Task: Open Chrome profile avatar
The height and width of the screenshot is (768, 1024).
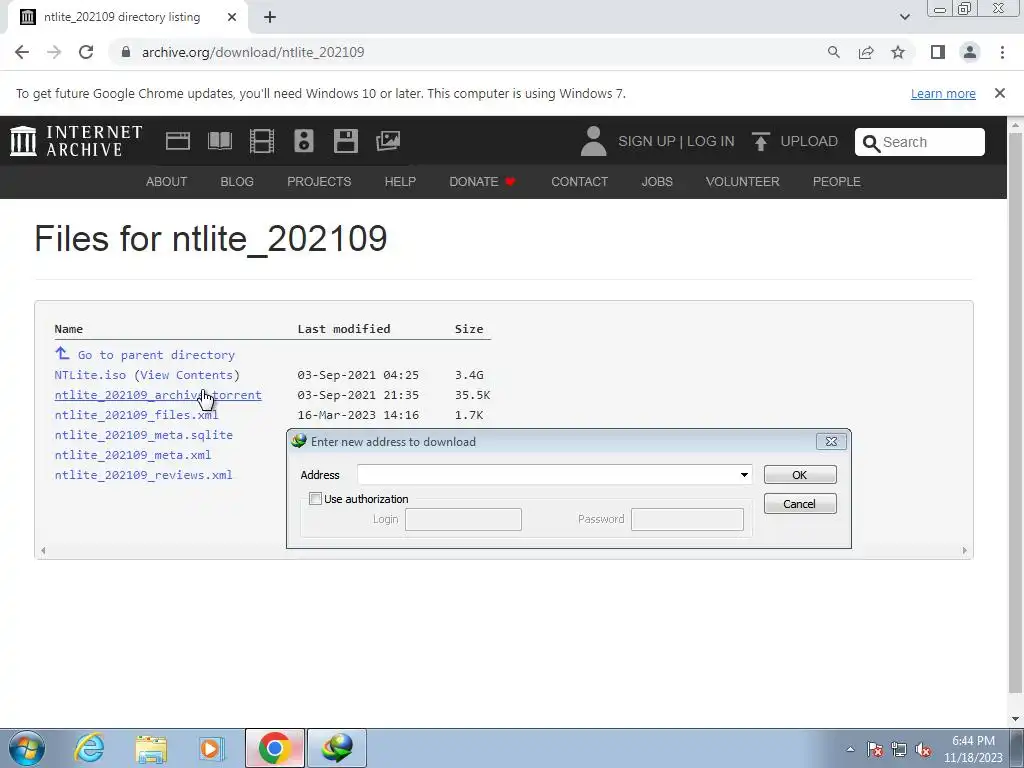Action: click(970, 52)
